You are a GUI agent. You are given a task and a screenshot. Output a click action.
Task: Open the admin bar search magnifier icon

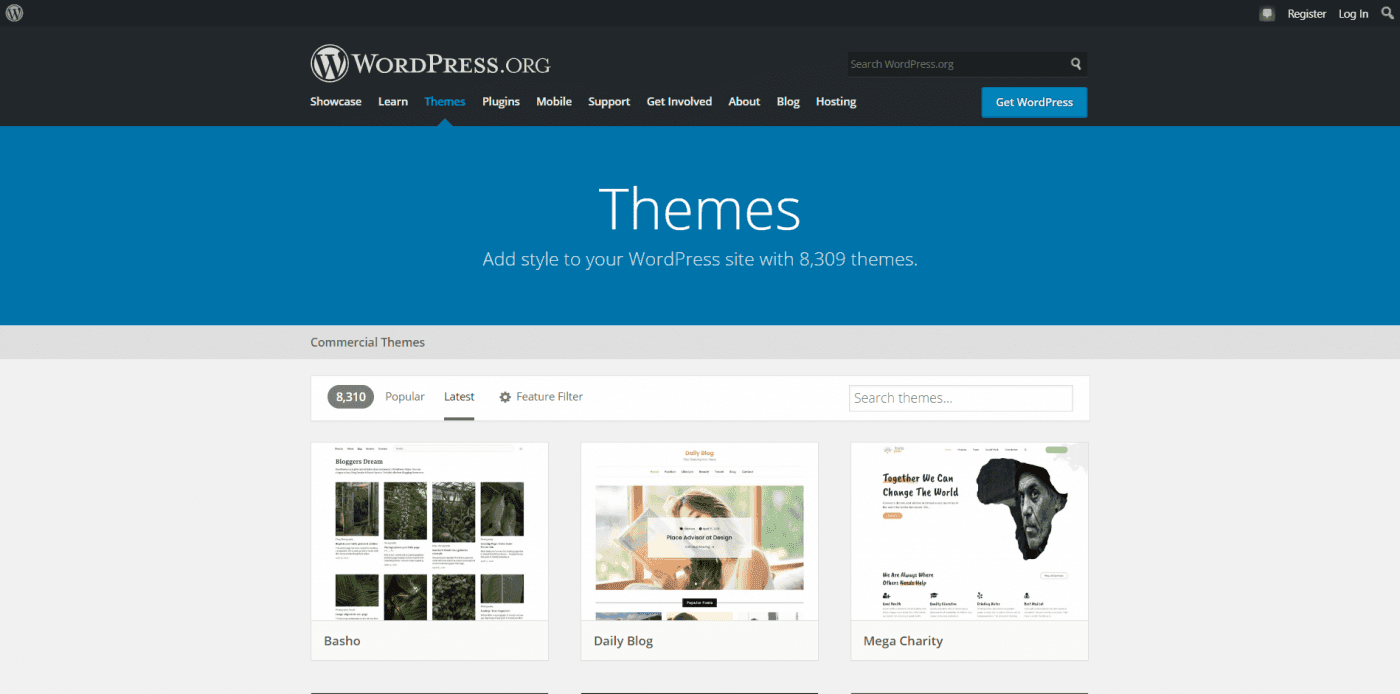tap(1387, 13)
